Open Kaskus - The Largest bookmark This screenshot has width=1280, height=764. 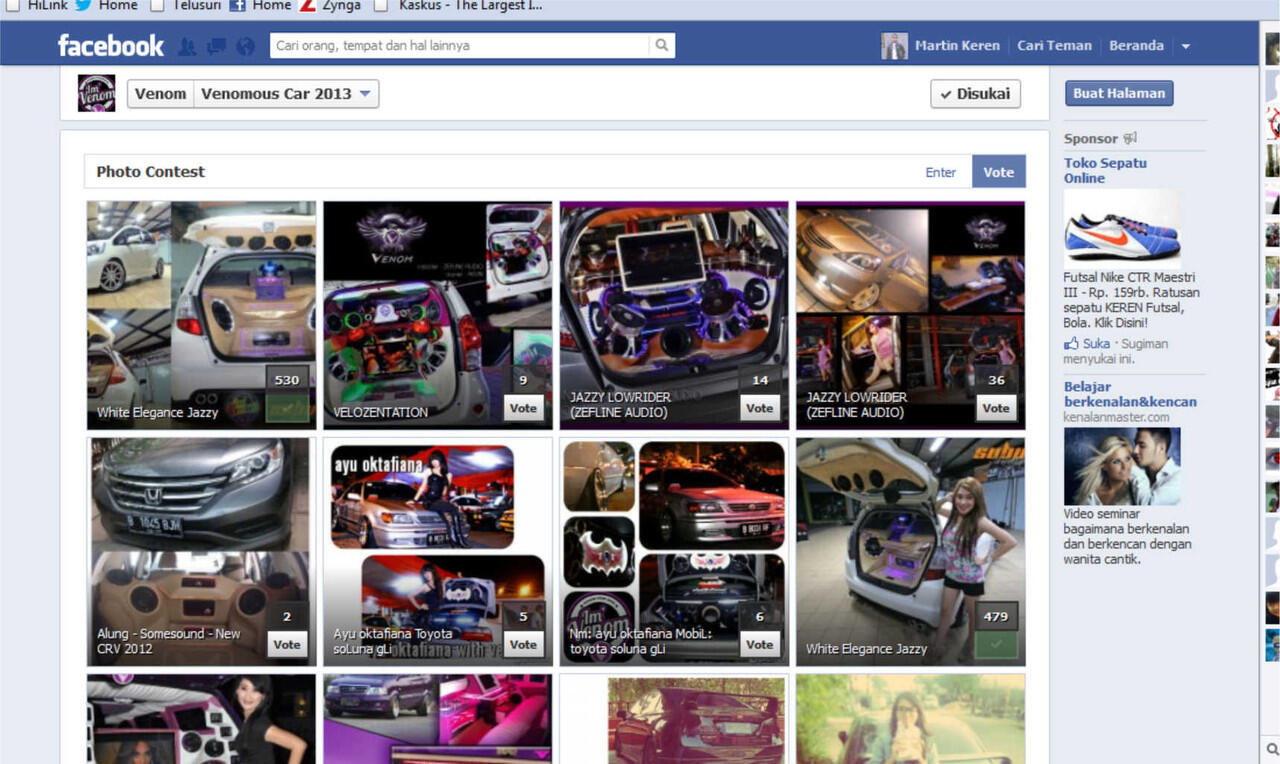tap(458, 6)
